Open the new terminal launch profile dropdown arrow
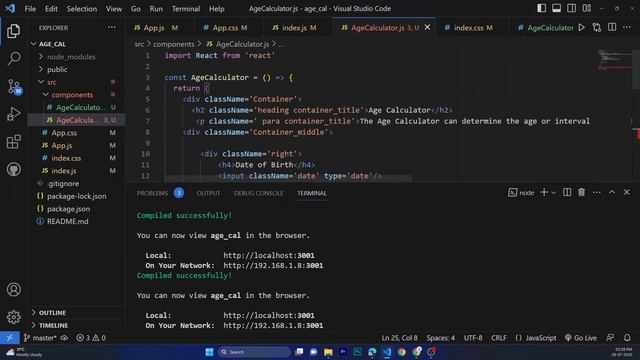 coord(554,193)
